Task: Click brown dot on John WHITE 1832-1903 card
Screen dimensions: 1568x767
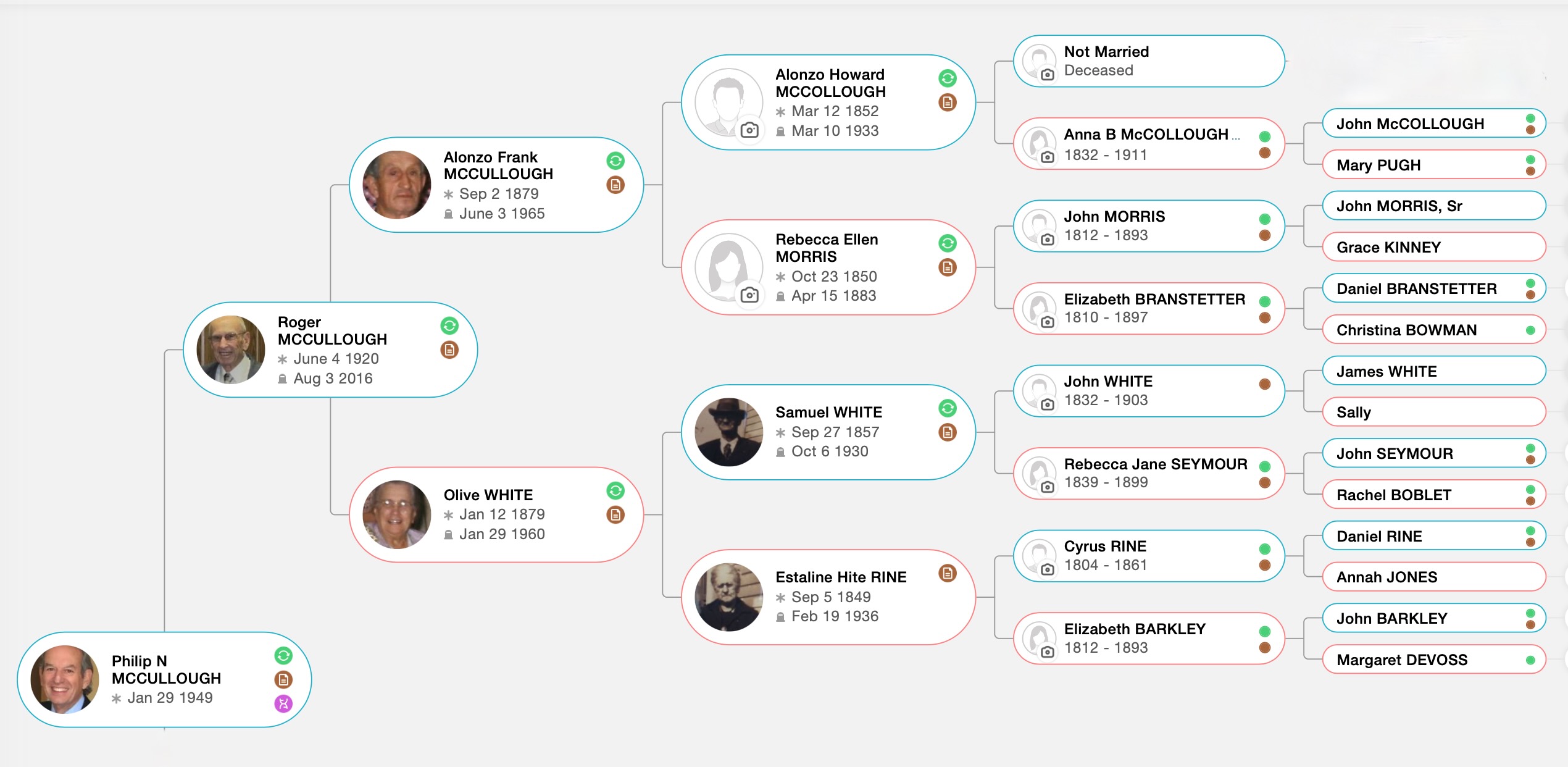Action: [1264, 384]
